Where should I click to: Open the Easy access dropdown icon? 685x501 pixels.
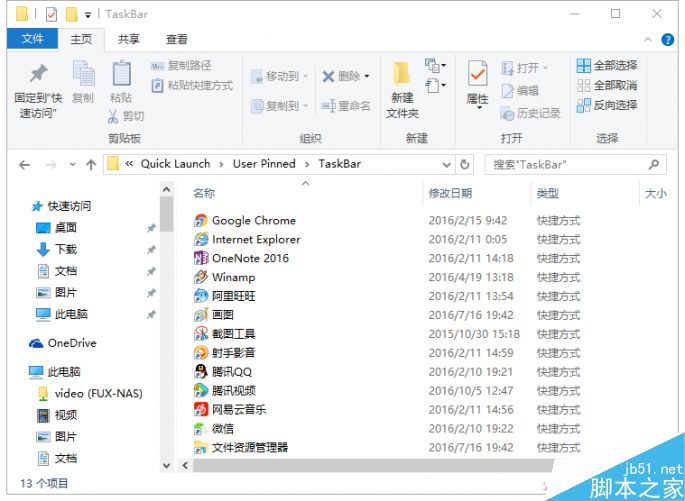click(x=436, y=85)
